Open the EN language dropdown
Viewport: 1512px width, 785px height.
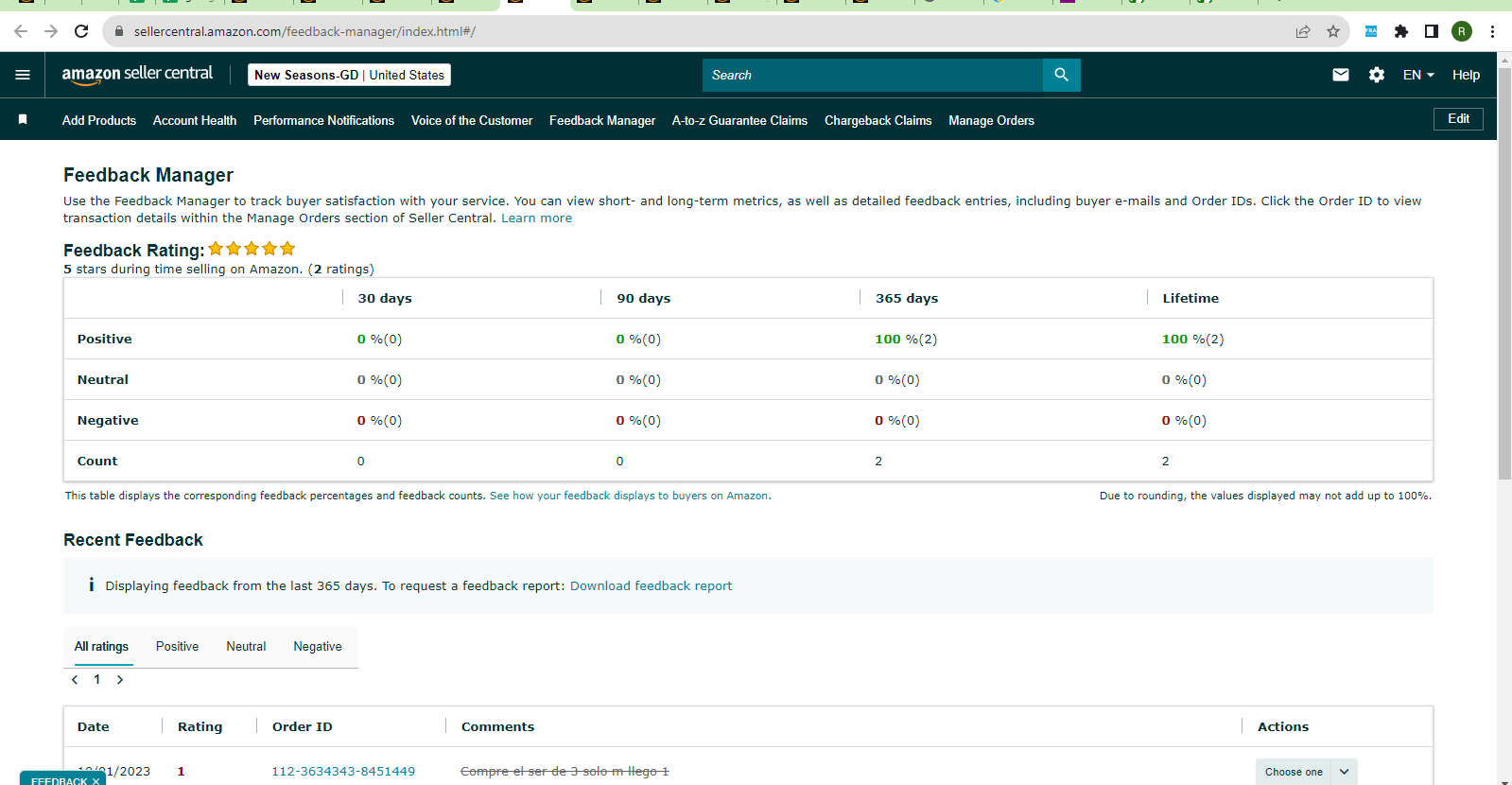pyautogui.click(x=1418, y=75)
